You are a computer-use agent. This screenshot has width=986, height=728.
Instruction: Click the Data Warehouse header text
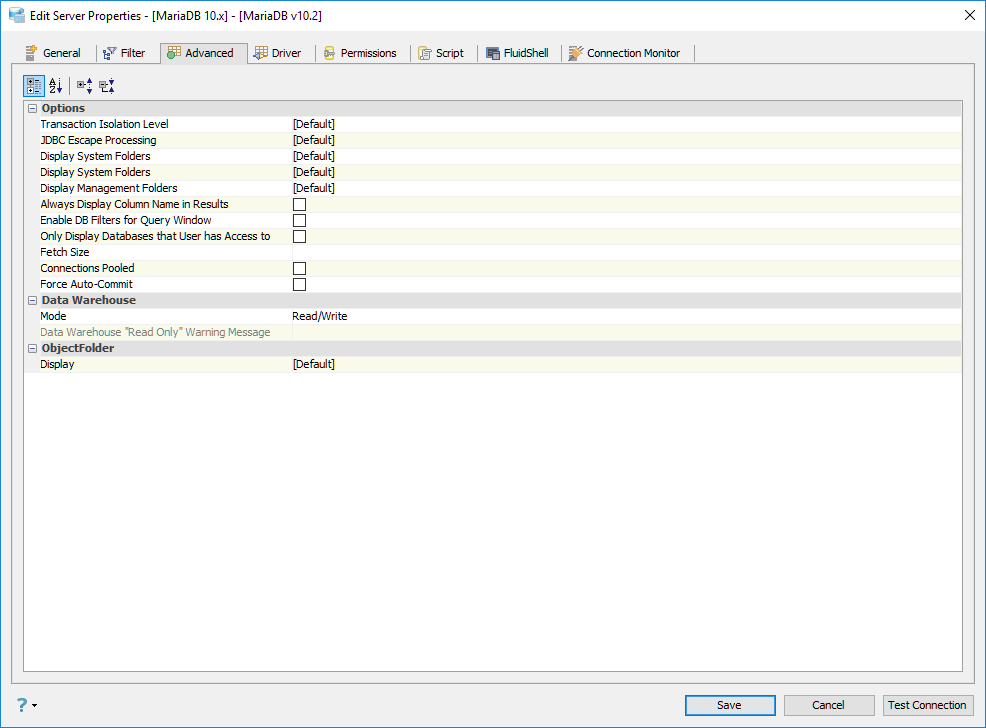89,301
